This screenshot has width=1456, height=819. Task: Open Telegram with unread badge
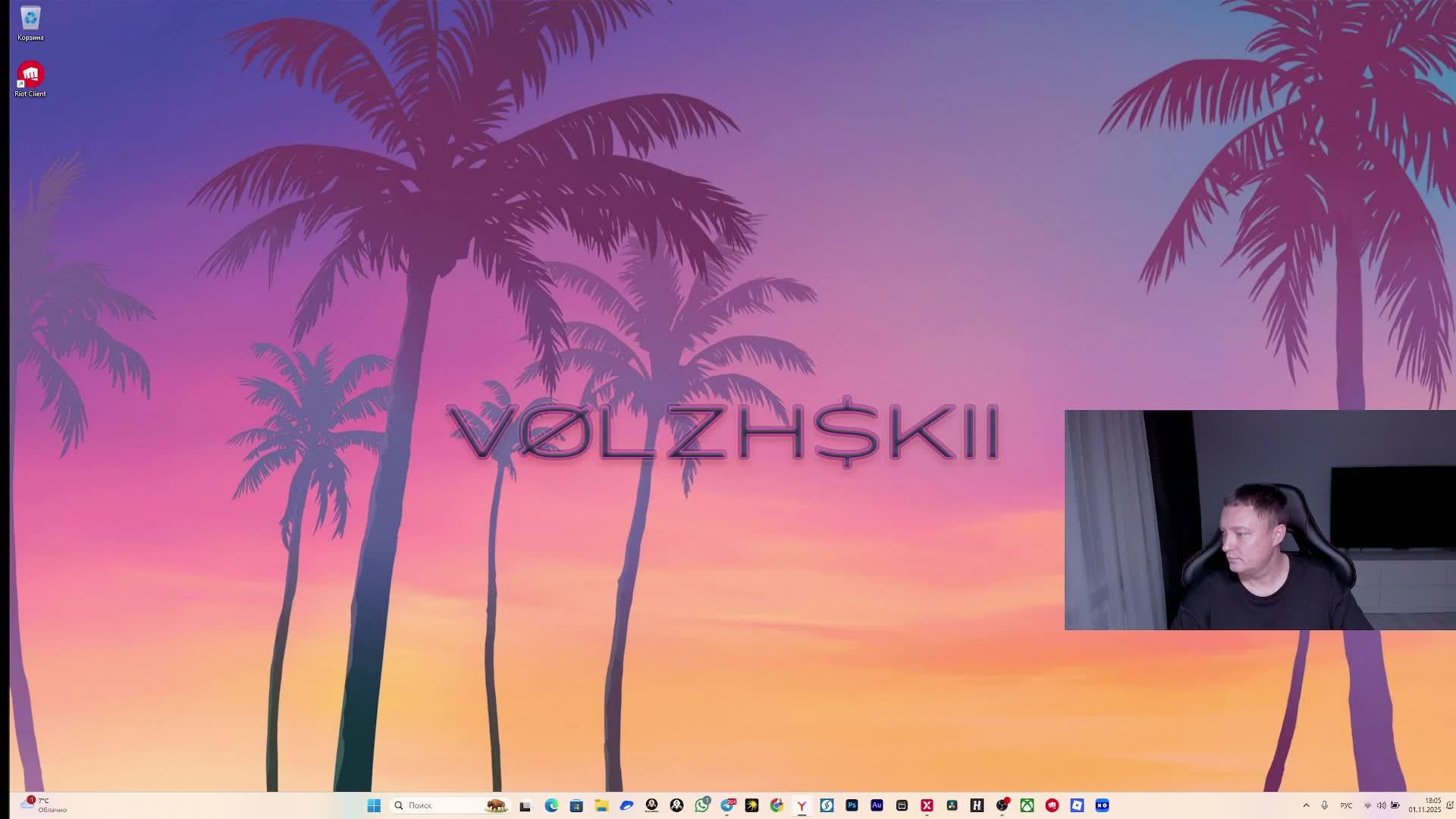pos(727,805)
